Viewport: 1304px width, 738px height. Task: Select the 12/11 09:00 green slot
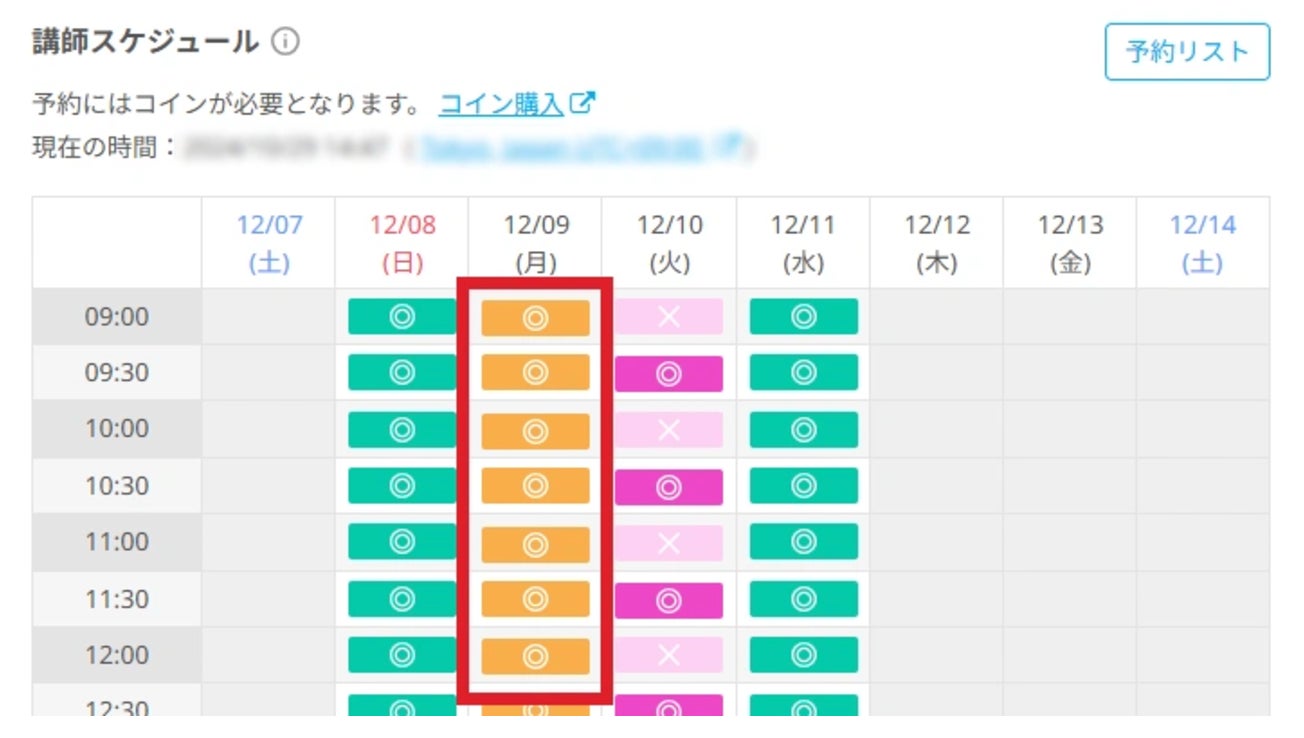coord(803,317)
